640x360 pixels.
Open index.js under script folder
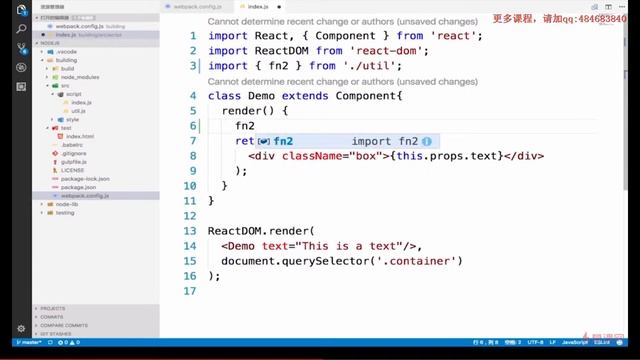[96, 102]
